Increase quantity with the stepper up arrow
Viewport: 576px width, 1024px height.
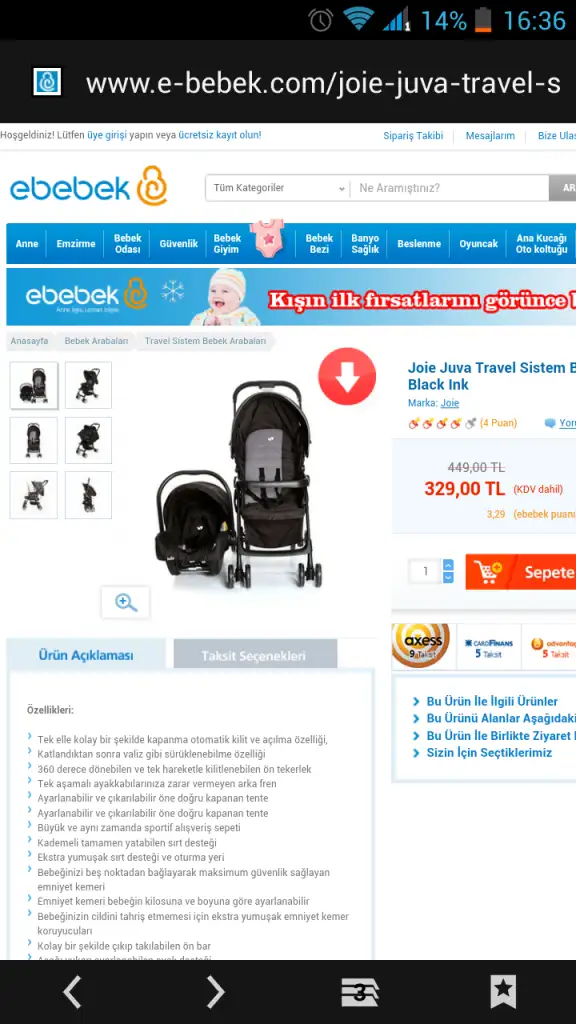point(448,565)
